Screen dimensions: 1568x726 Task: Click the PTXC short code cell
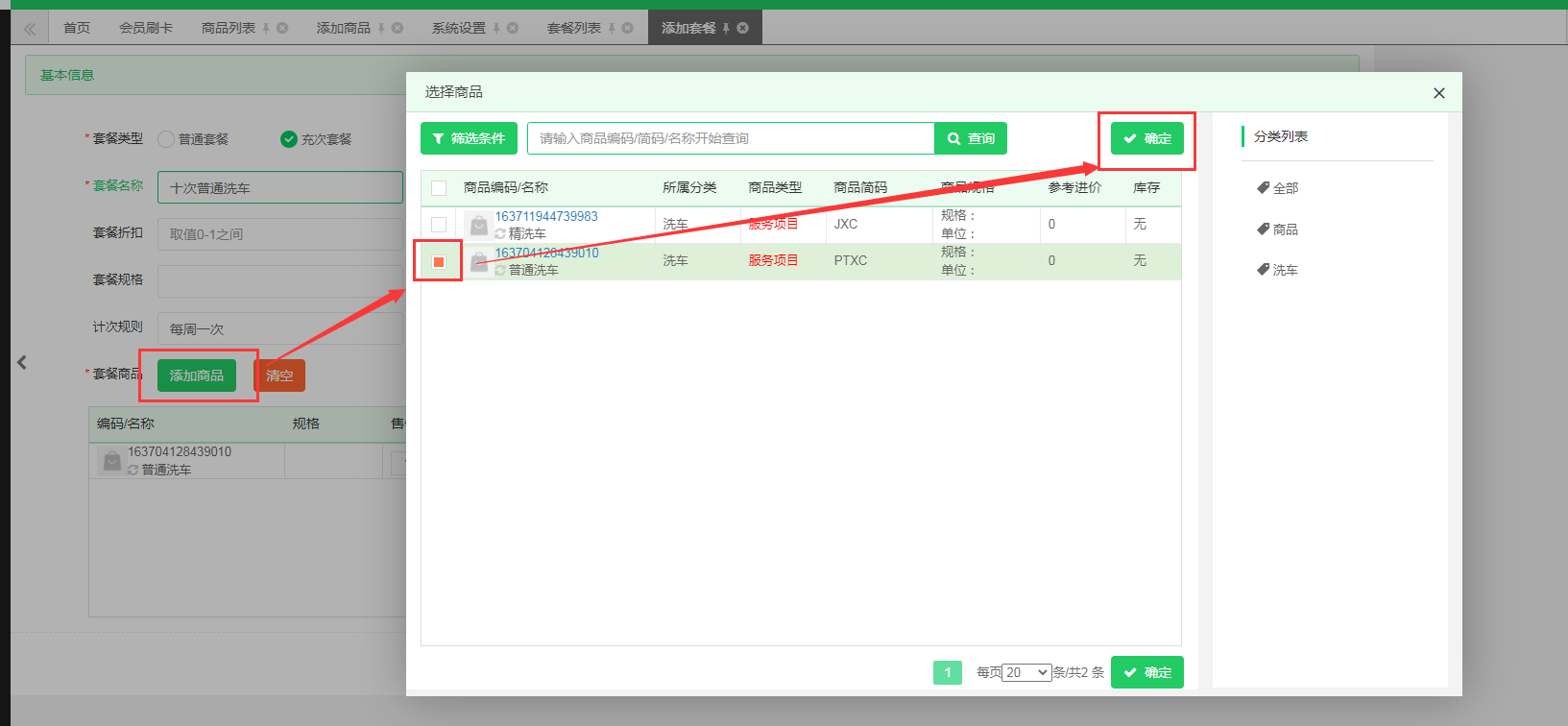pos(851,260)
